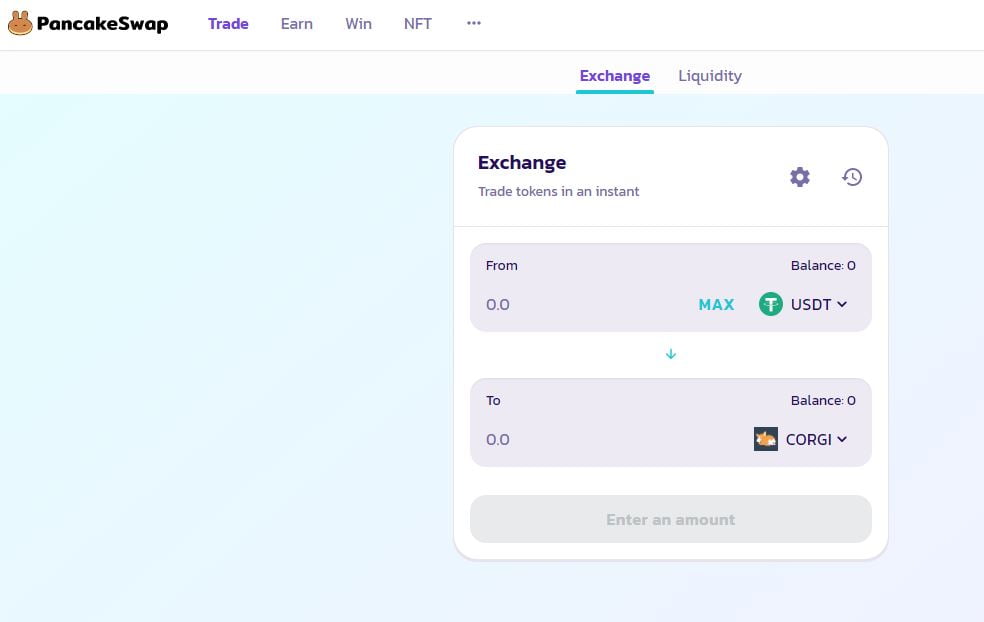Switch to the Liquidity tab
The height and width of the screenshot is (622, 984).
(x=710, y=76)
